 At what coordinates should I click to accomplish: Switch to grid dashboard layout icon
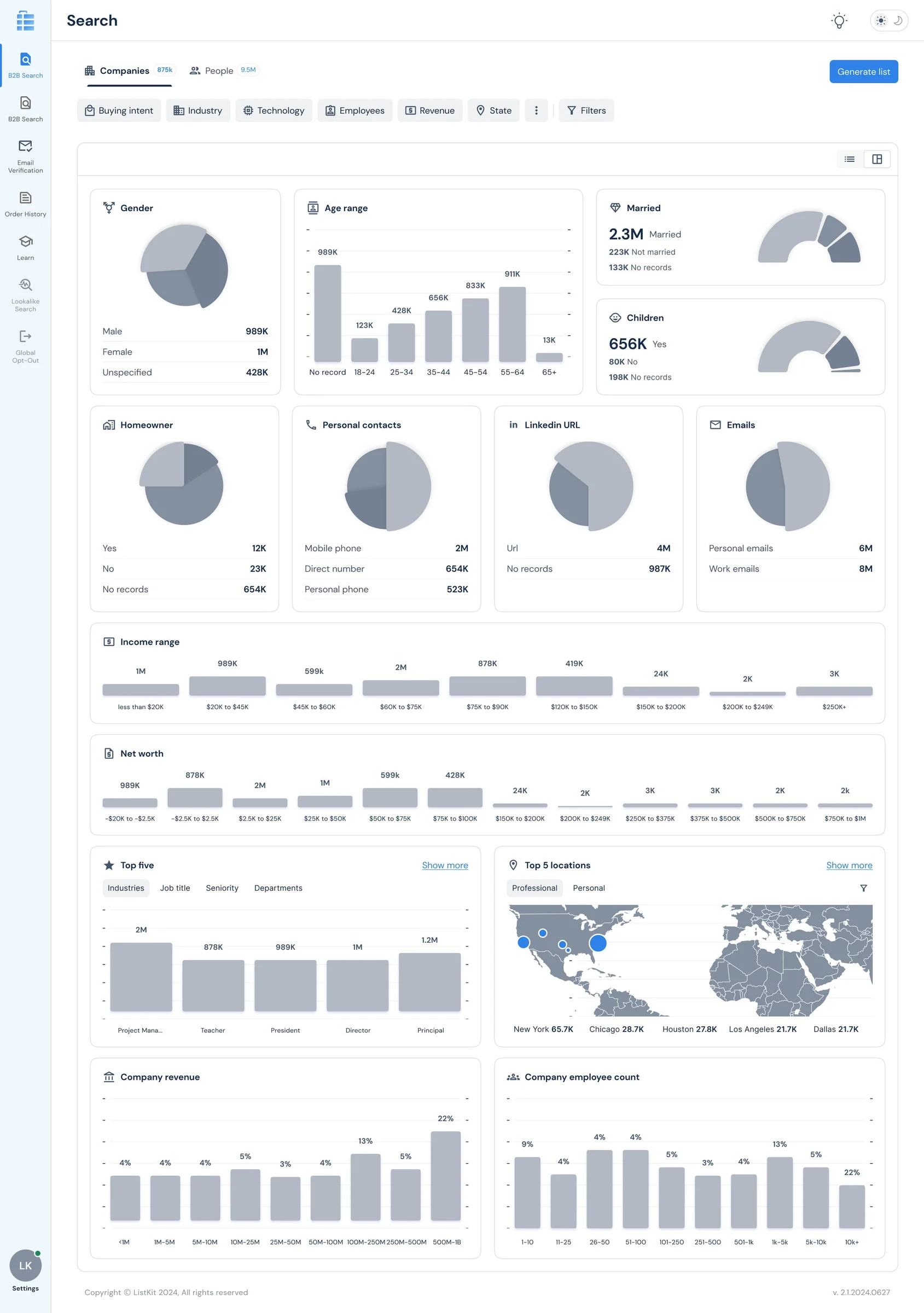point(876,159)
